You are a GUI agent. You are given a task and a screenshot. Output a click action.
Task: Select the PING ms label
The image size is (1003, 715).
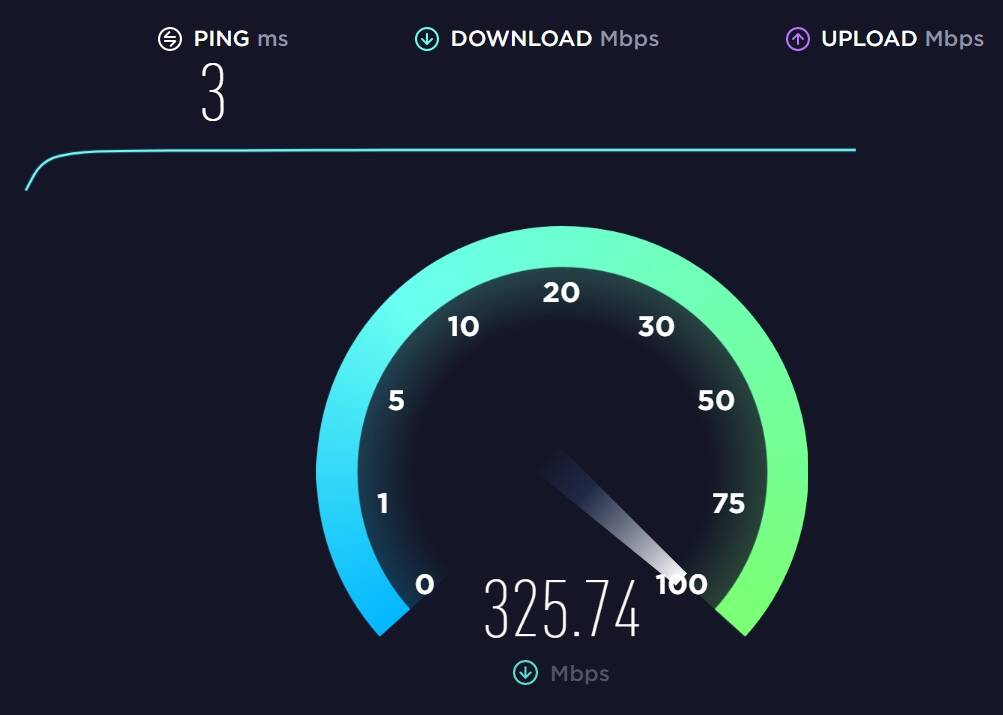click(241, 39)
